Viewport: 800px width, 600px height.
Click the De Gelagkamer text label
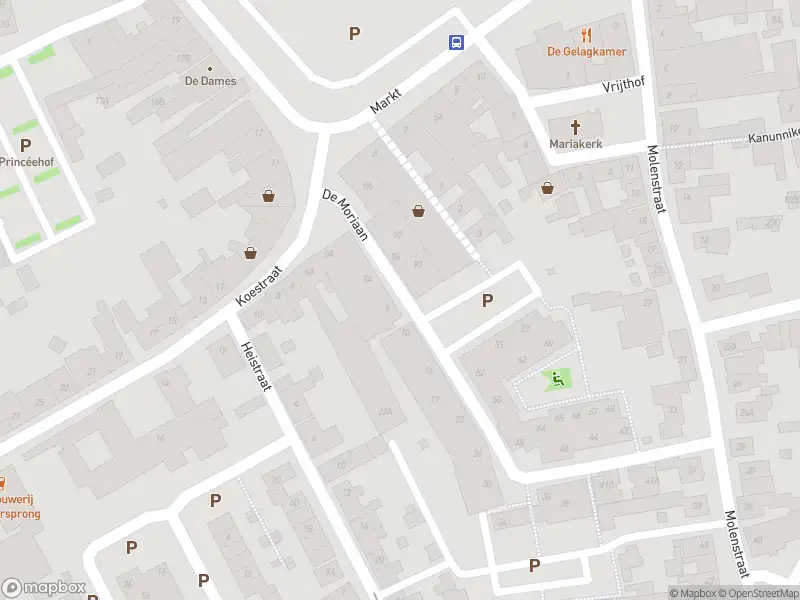tap(586, 52)
